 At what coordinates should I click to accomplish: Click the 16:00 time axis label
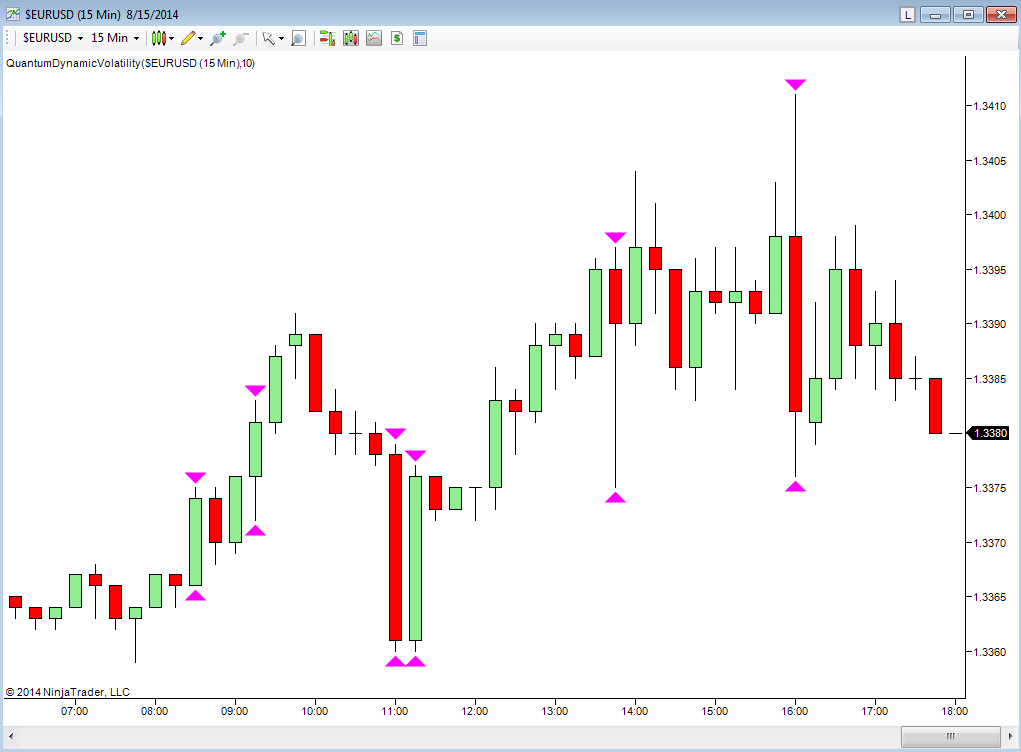pos(795,711)
